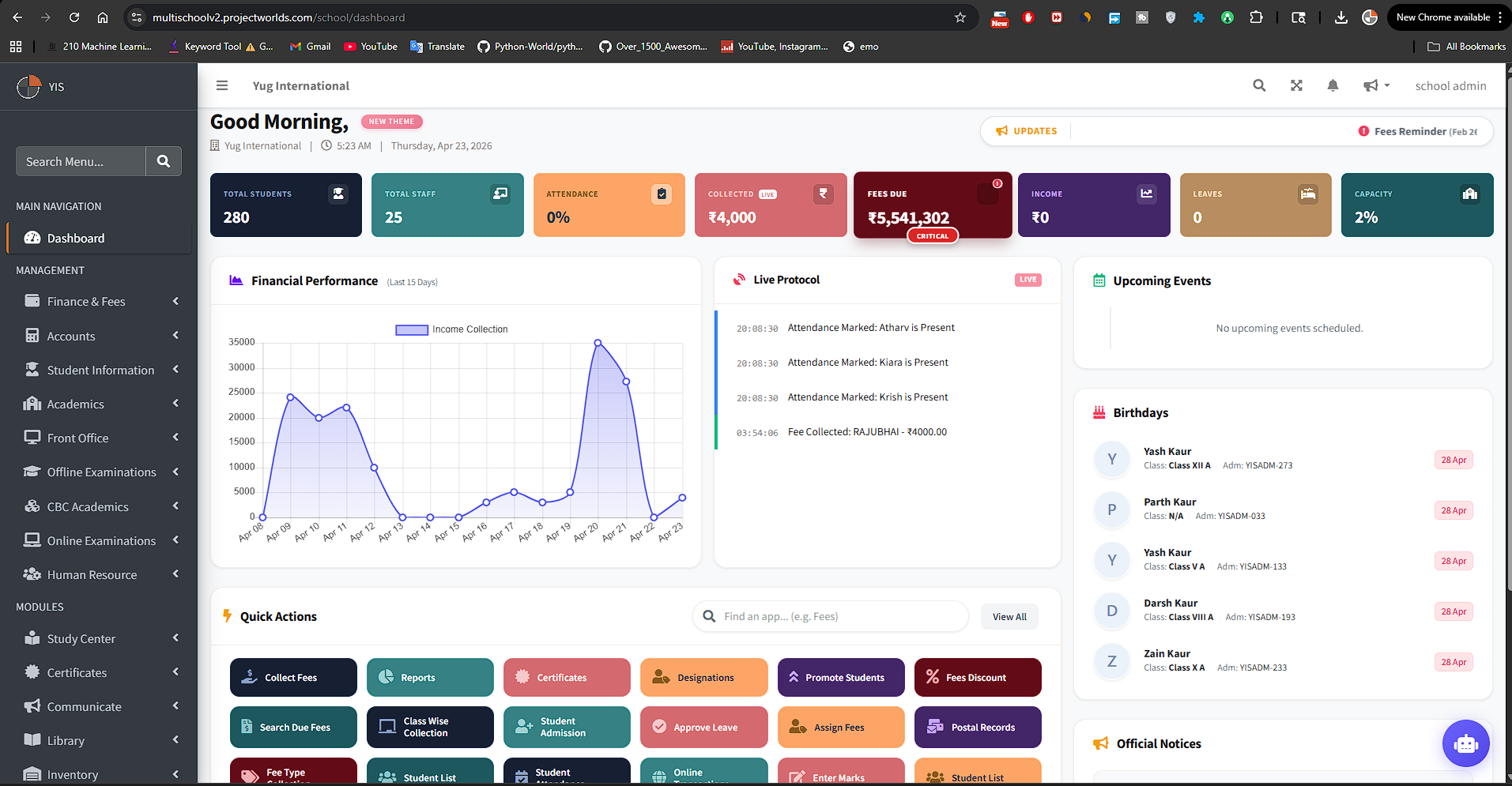
Task: Toggle fullscreen mode icon in header
Action: click(1296, 85)
